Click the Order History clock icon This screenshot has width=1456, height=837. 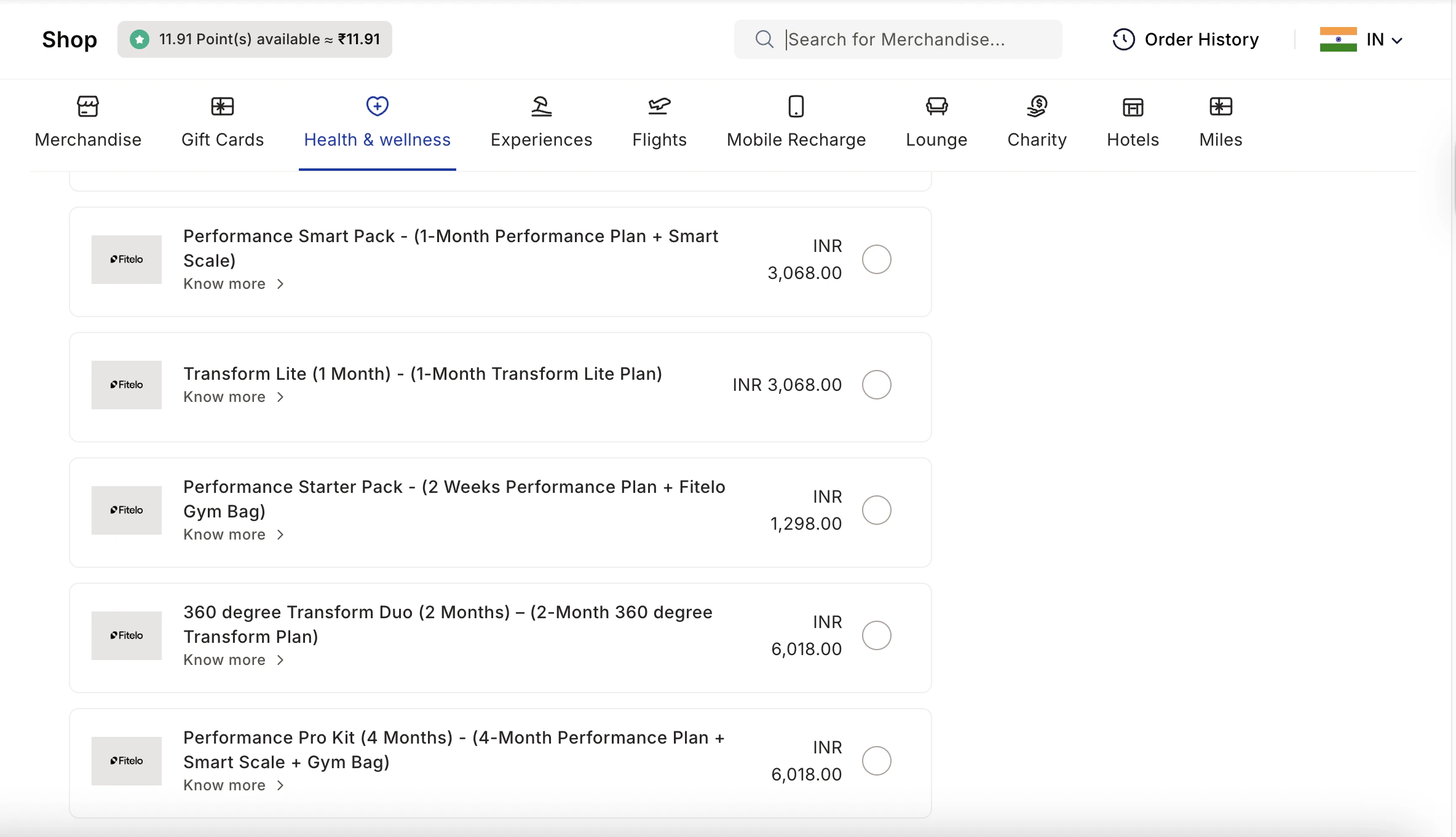tap(1124, 39)
